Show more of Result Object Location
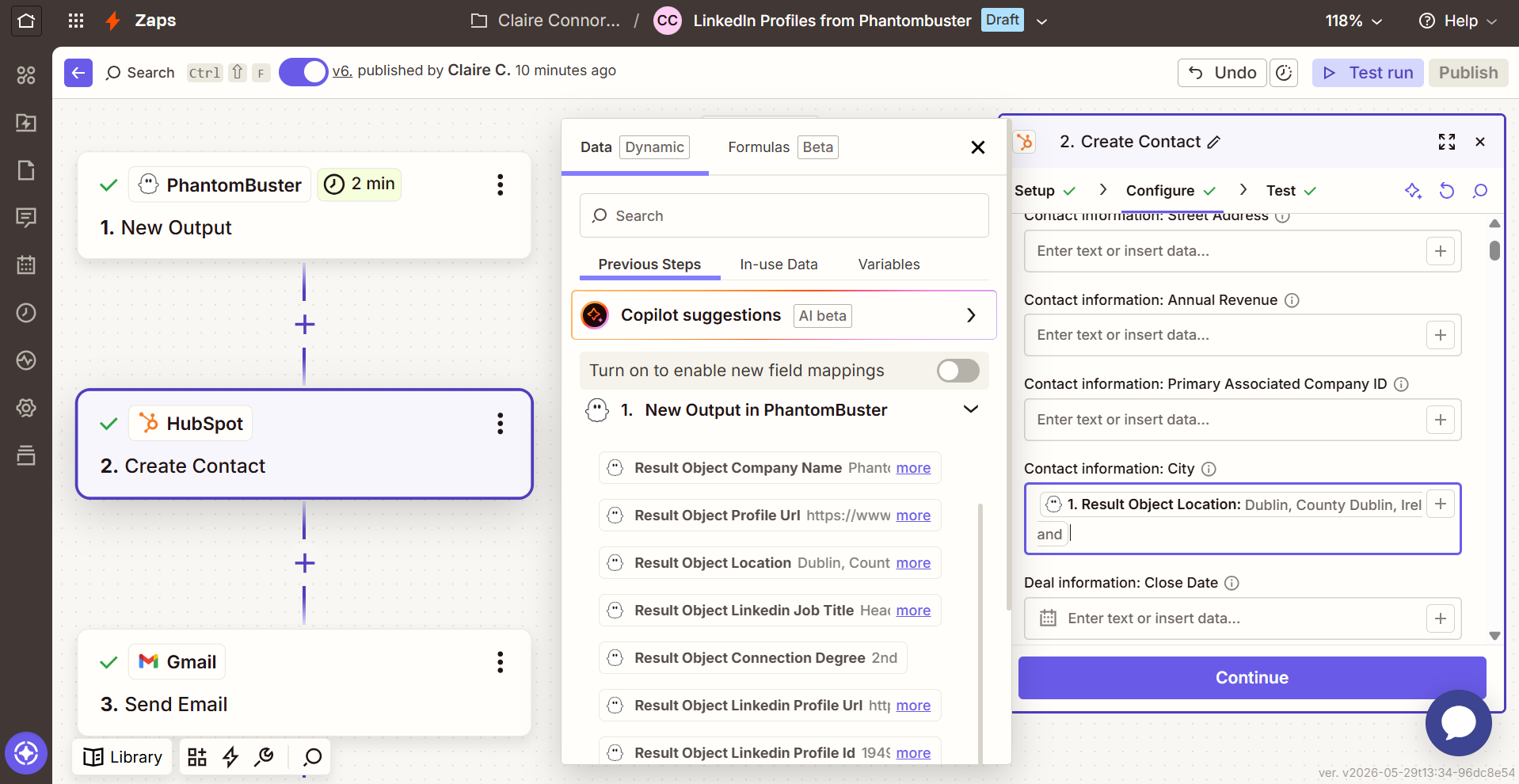 pyautogui.click(x=913, y=563)
